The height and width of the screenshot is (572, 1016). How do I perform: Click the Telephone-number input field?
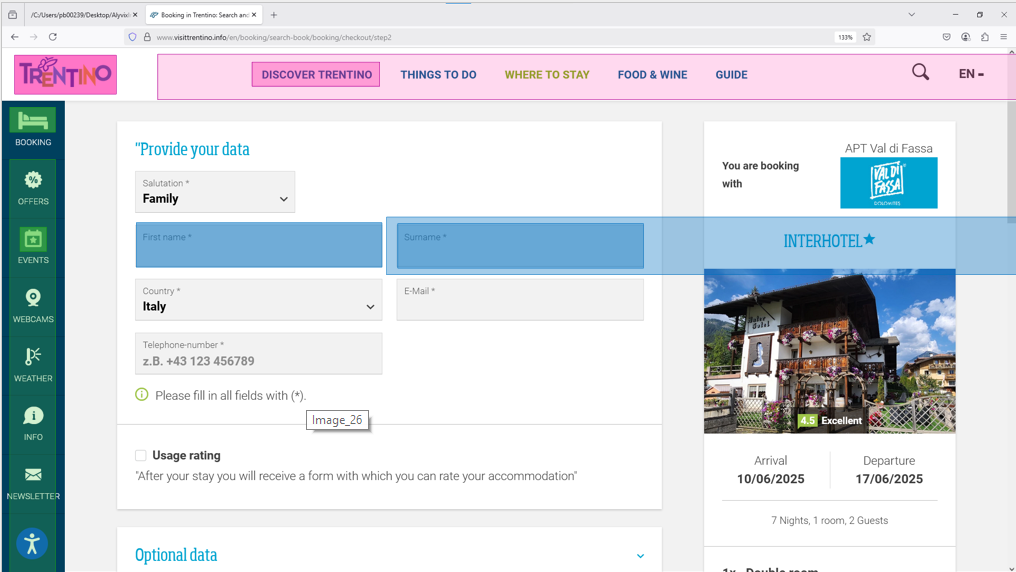[258, 355]
